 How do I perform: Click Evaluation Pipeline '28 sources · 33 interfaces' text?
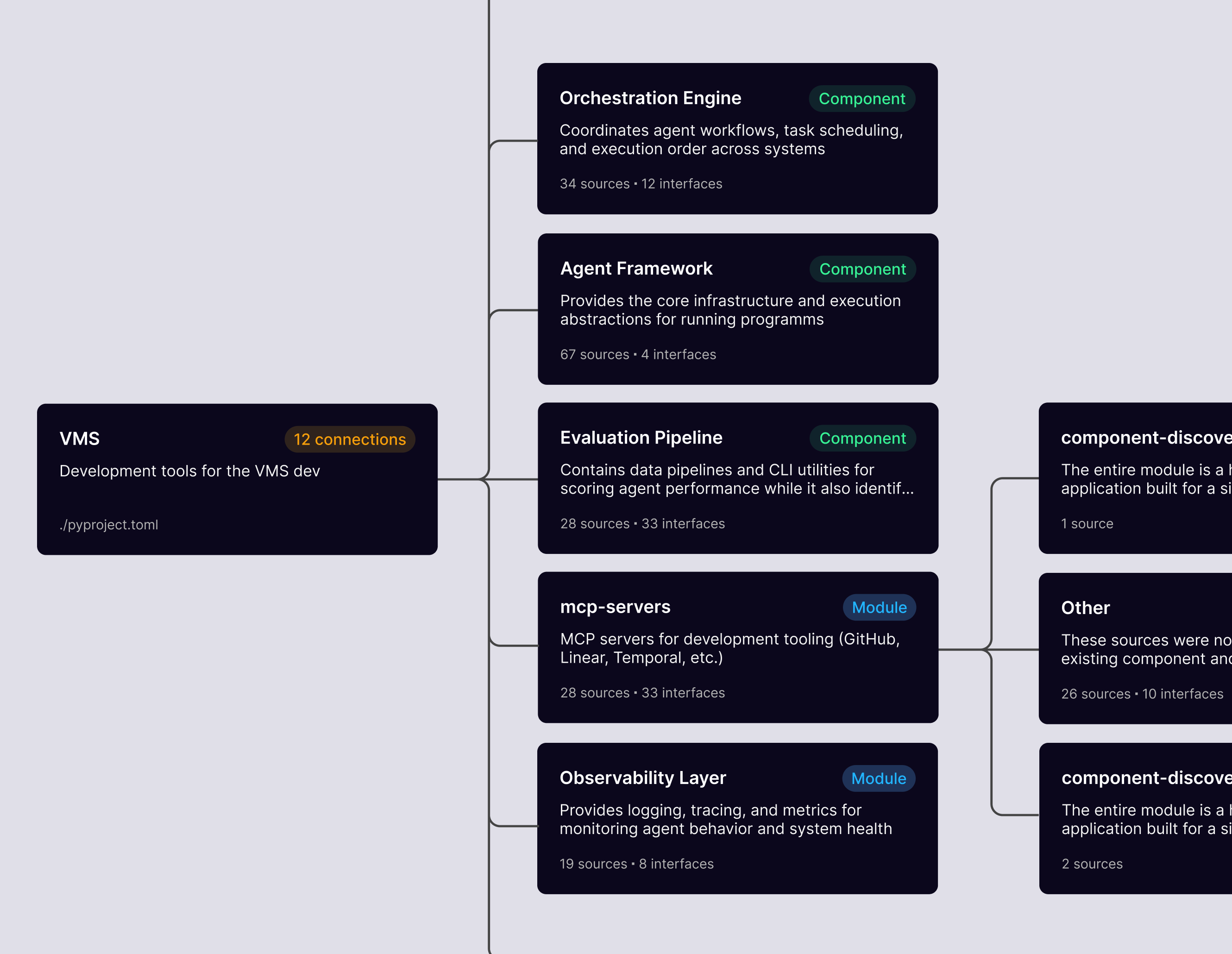pos(642,524)
